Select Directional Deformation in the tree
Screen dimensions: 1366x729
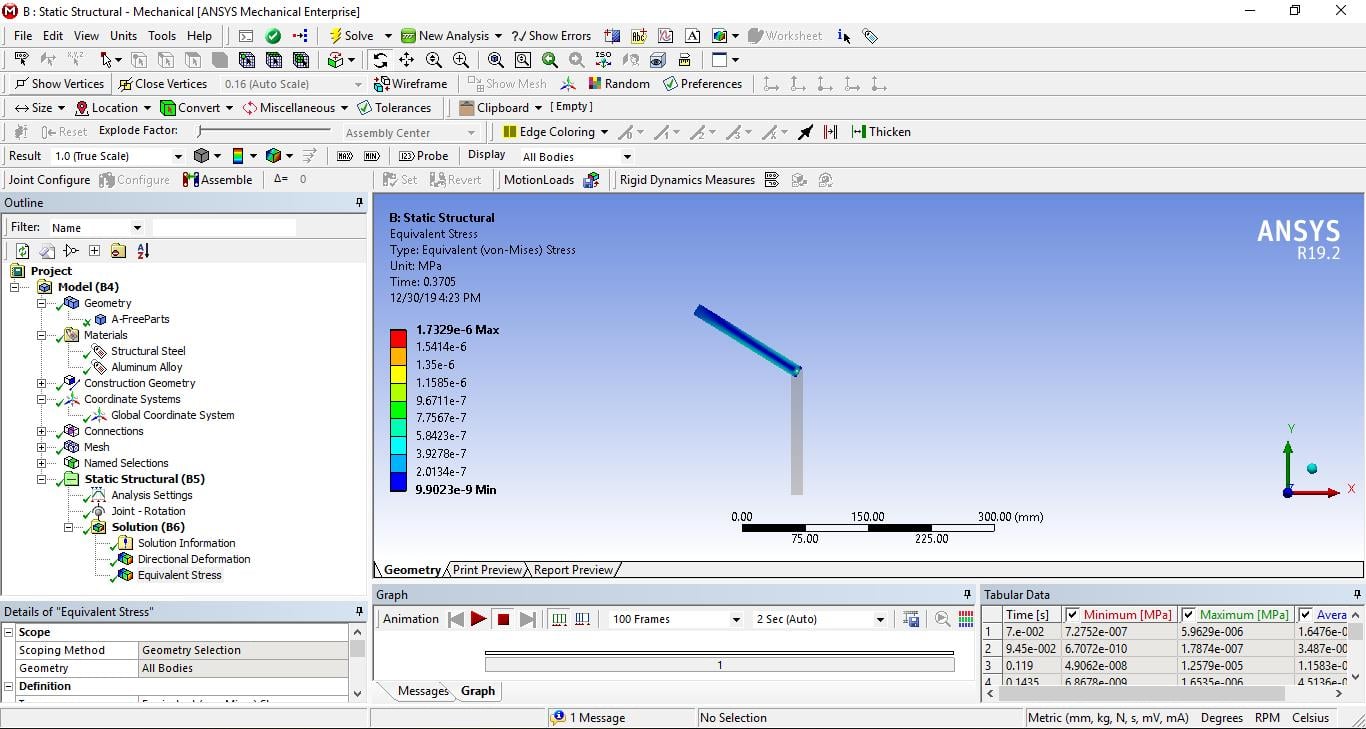pyautogui.click(x=194, y=559)
